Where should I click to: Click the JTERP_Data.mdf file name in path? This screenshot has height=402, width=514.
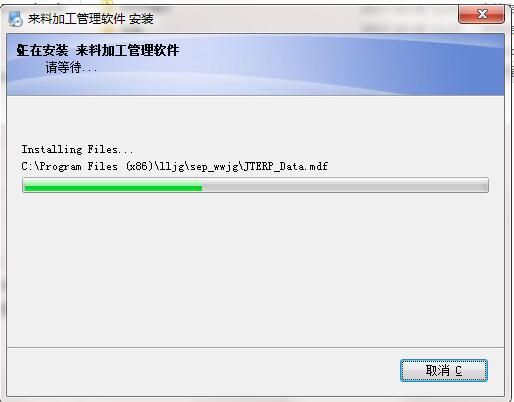click(286, 166)
